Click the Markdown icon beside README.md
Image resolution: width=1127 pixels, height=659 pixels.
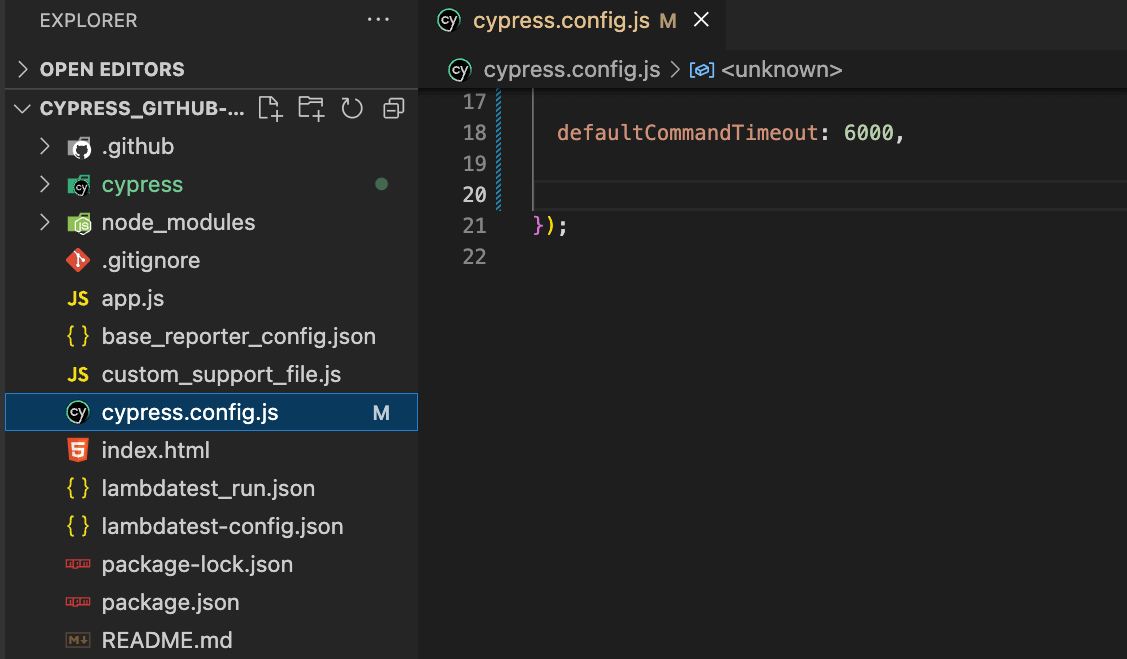pos(78,640)
